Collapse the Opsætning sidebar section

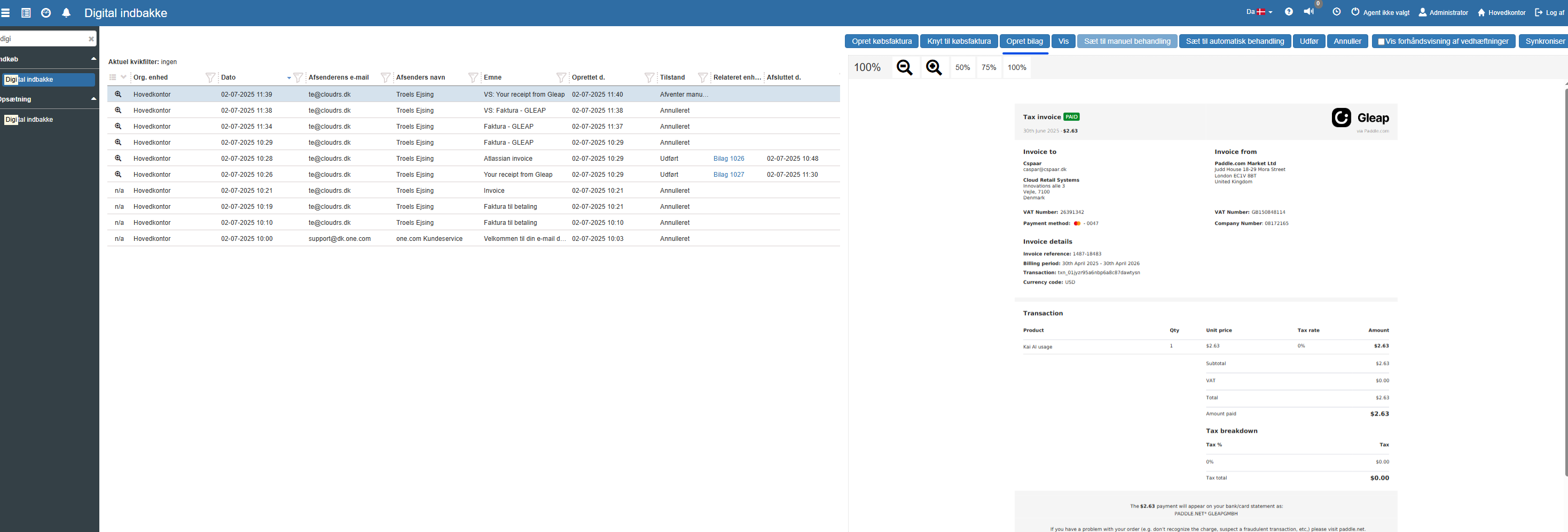point(93,99)
